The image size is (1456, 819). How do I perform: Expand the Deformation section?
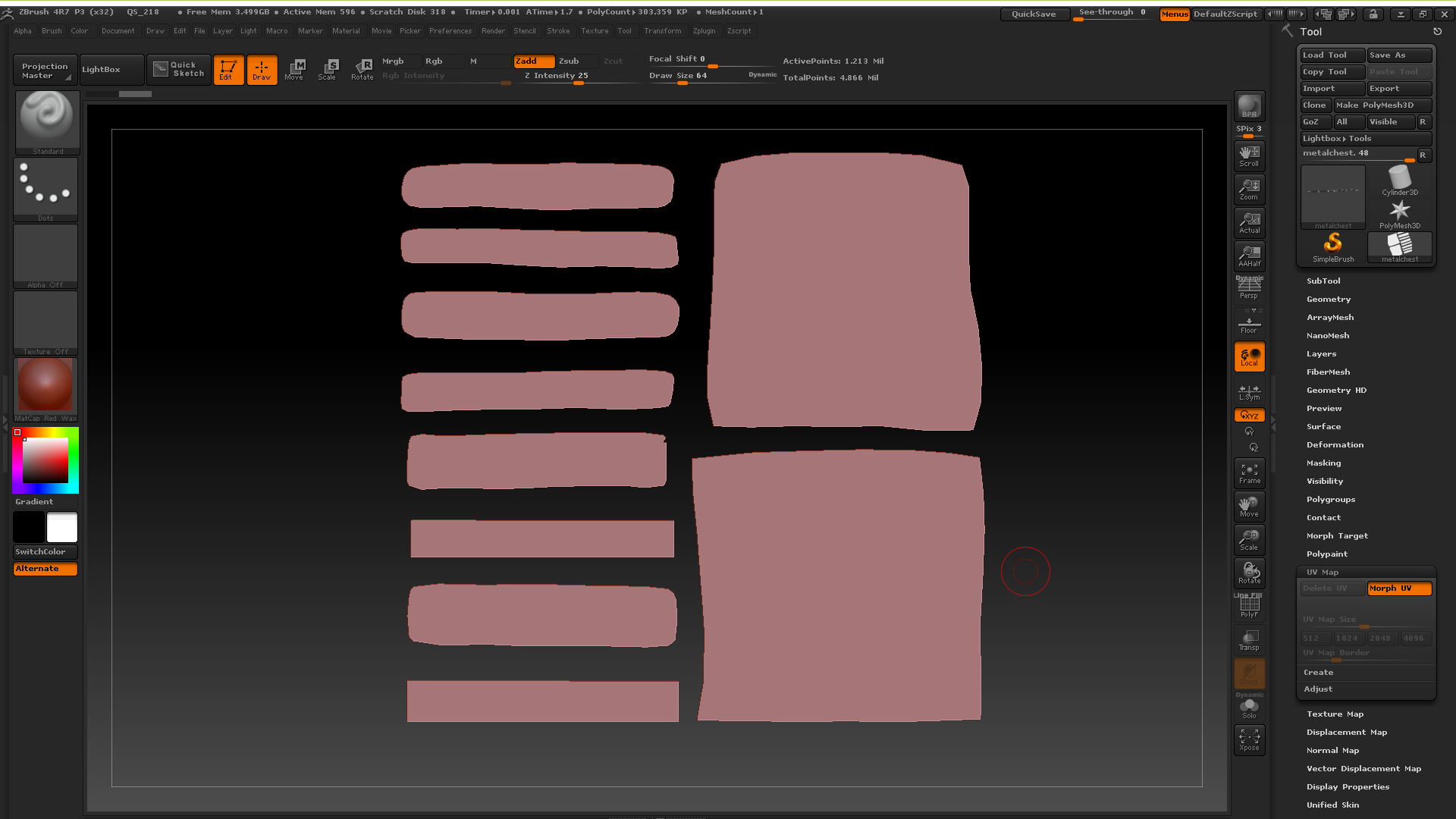(1335, 444)
